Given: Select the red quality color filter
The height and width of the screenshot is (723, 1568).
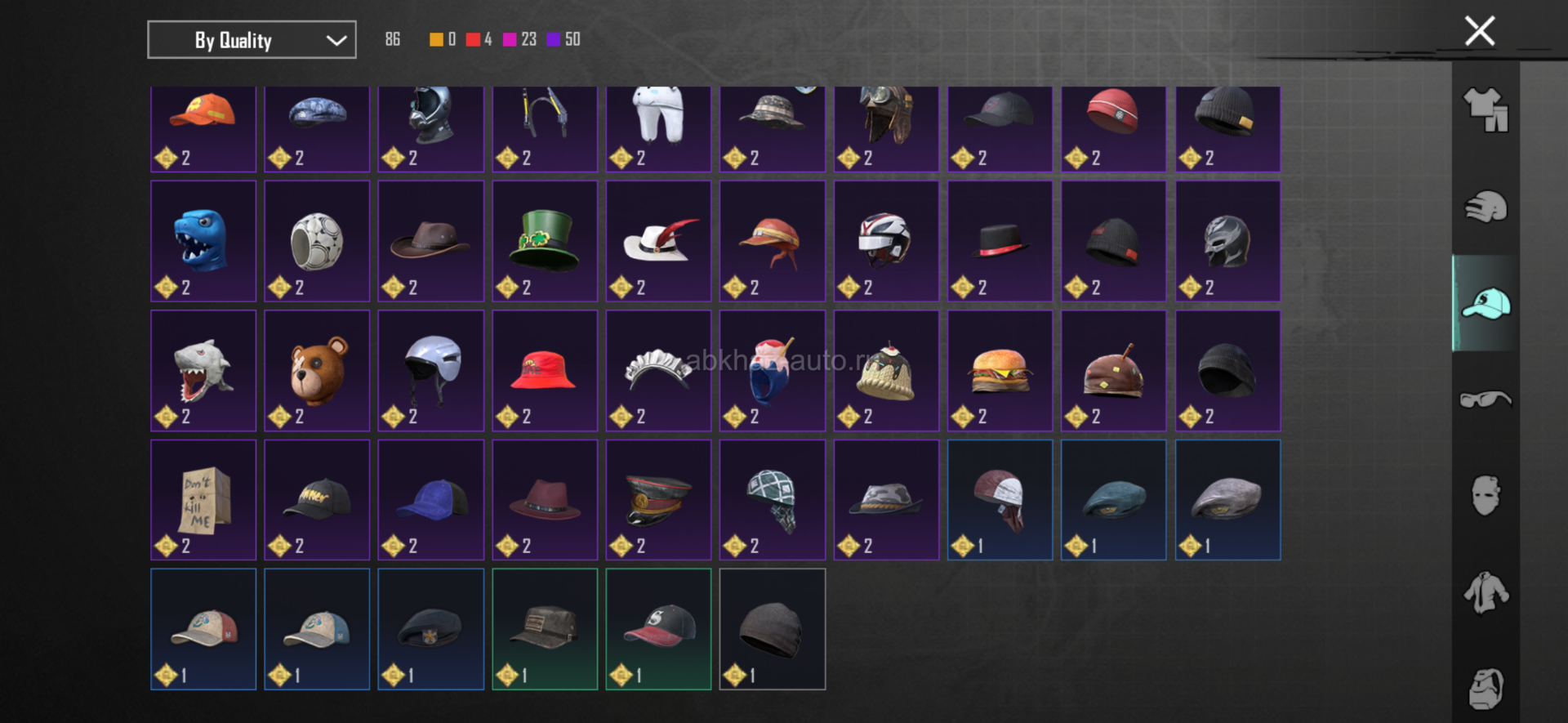Looking at the screenshot, I should (479, 39).
